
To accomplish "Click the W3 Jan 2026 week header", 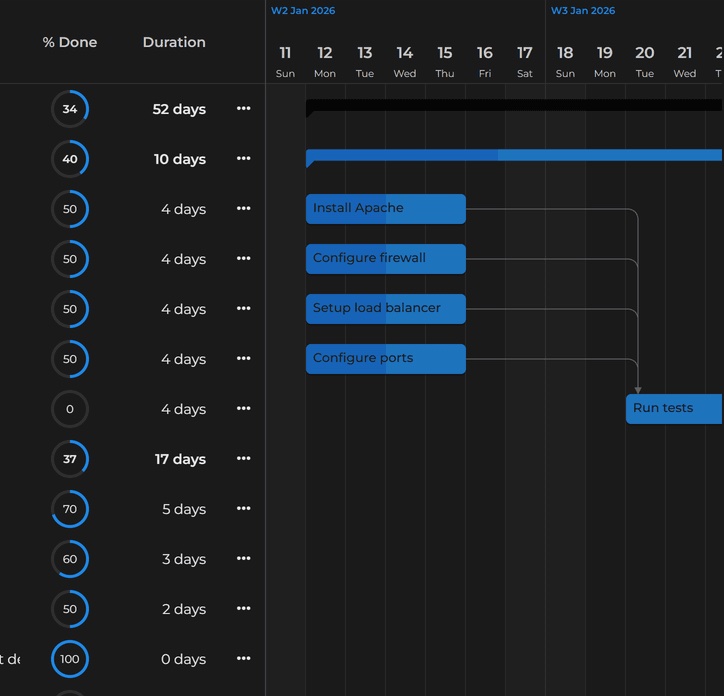I will coord(583,11).
